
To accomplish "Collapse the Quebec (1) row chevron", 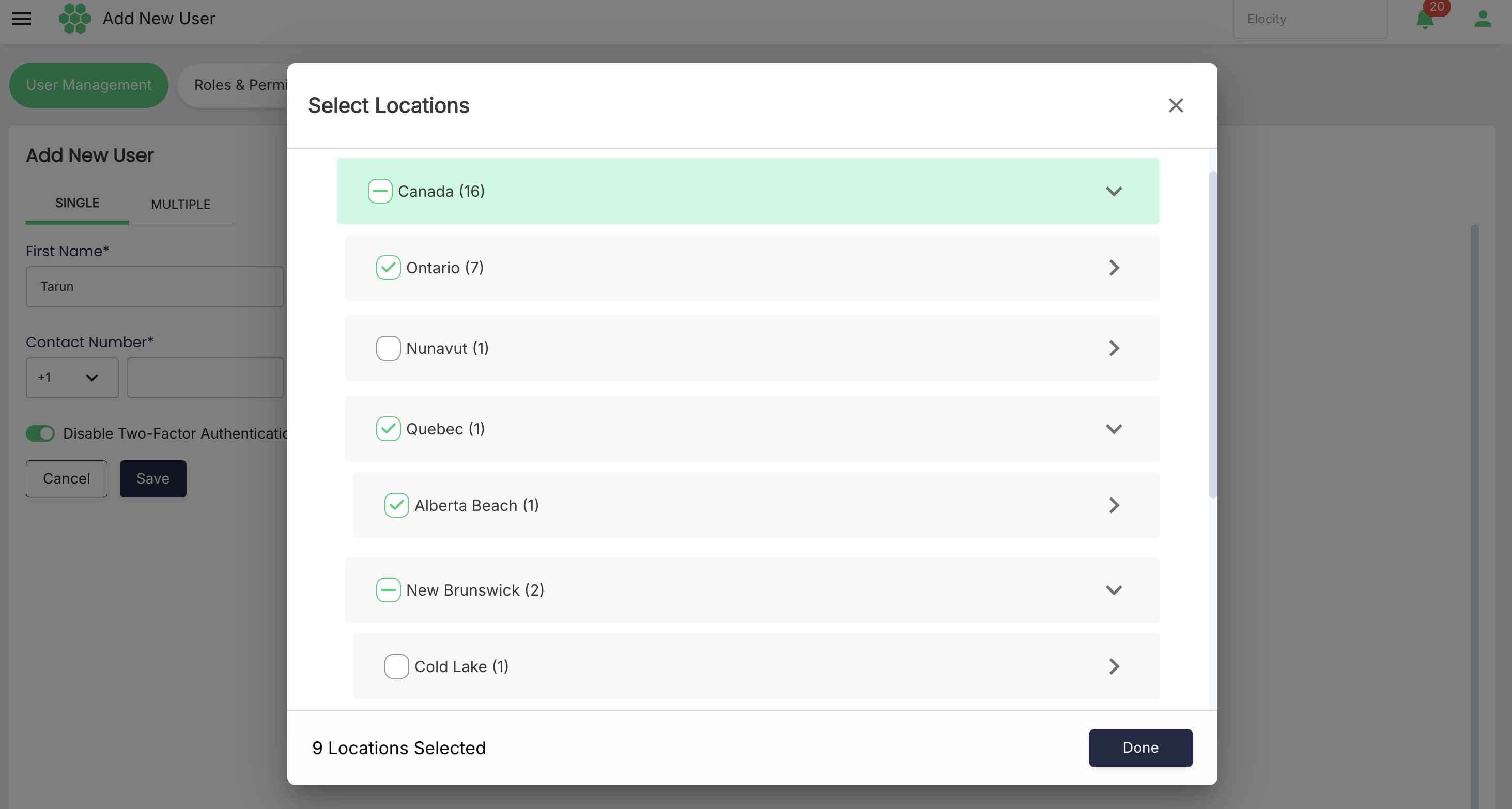I will [x=1114, y=429].
